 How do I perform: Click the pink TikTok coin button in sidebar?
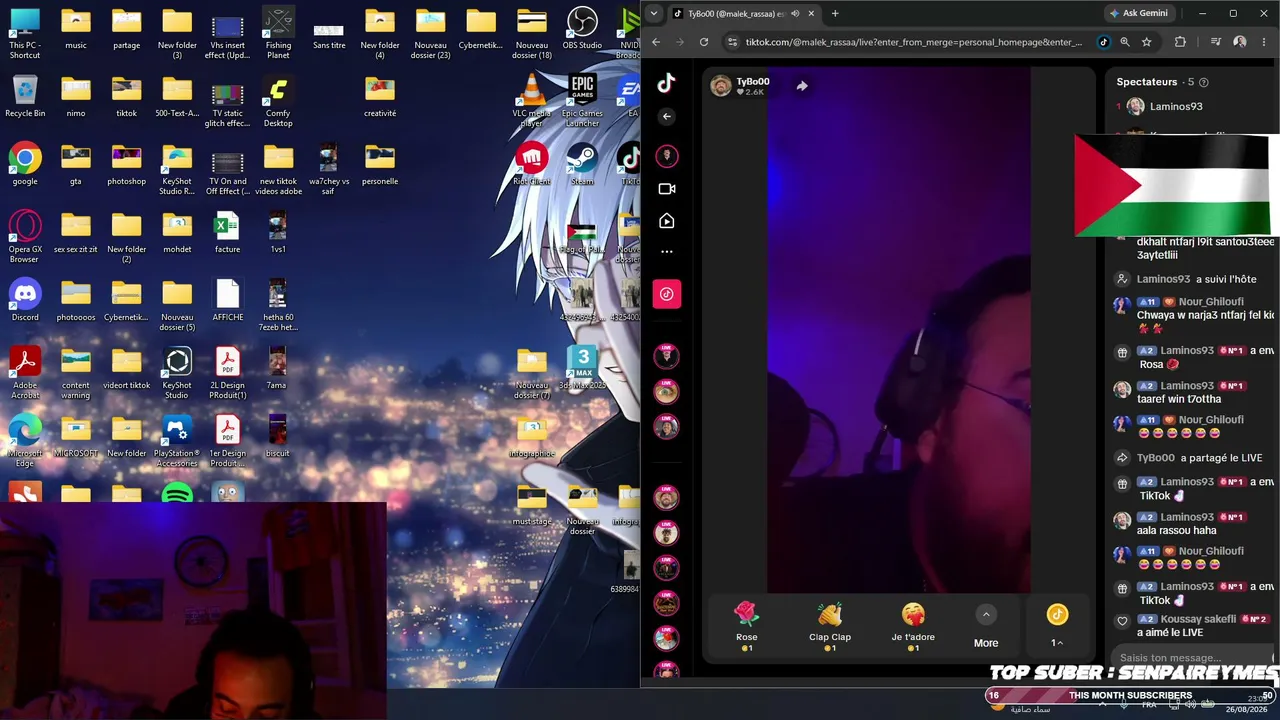coord(667,294)
